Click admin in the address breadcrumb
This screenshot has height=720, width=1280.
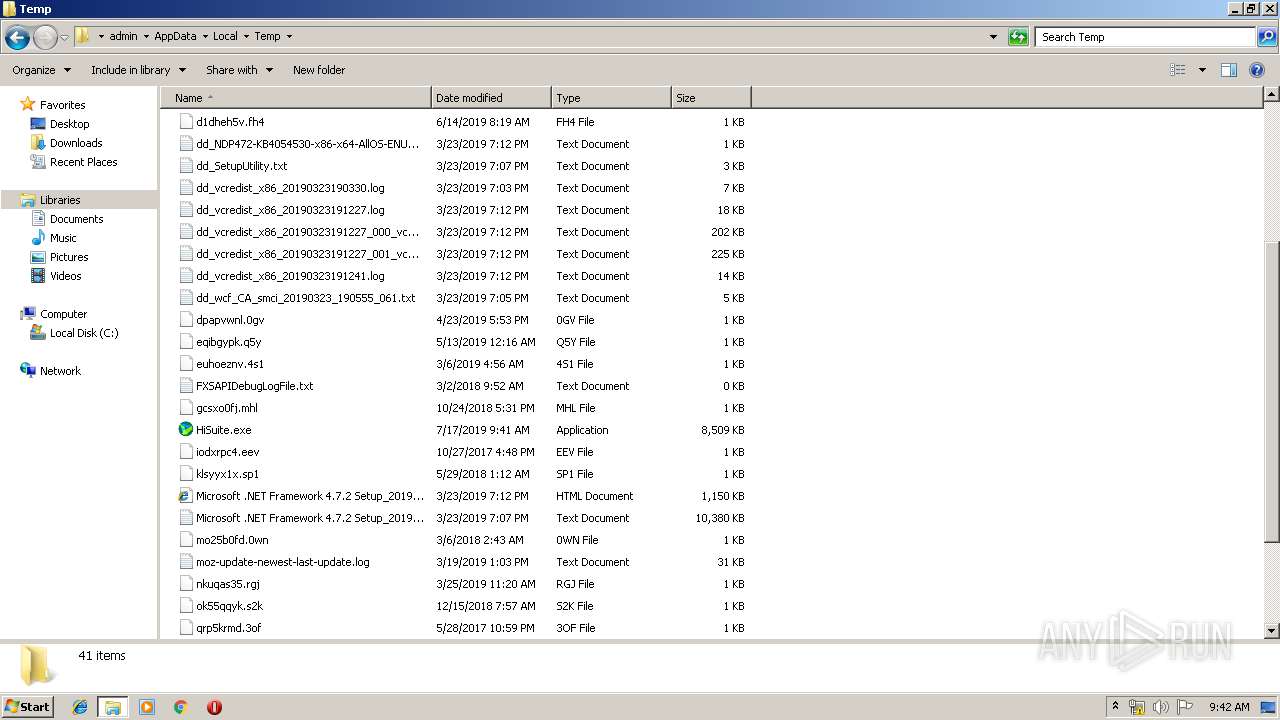point(123,36)
